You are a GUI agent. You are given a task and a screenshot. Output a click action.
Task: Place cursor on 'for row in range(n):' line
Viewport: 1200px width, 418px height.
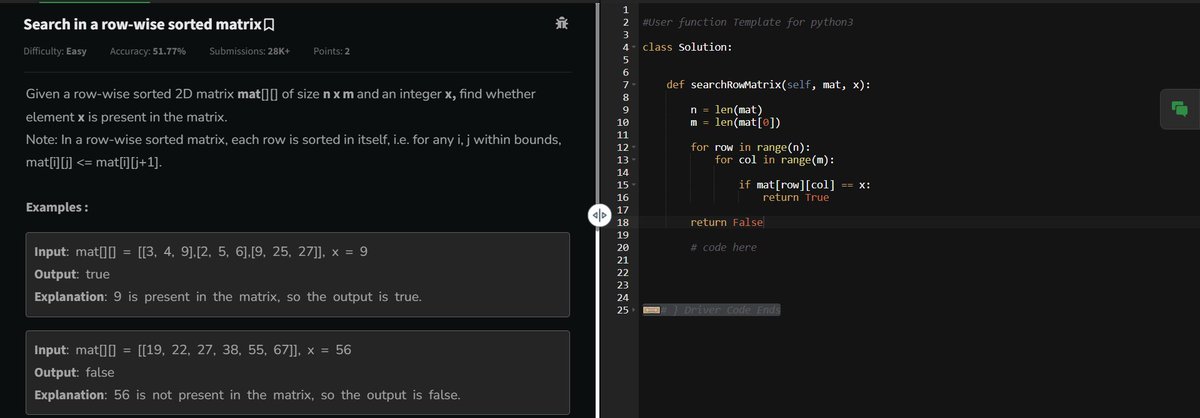coord(753,147)
